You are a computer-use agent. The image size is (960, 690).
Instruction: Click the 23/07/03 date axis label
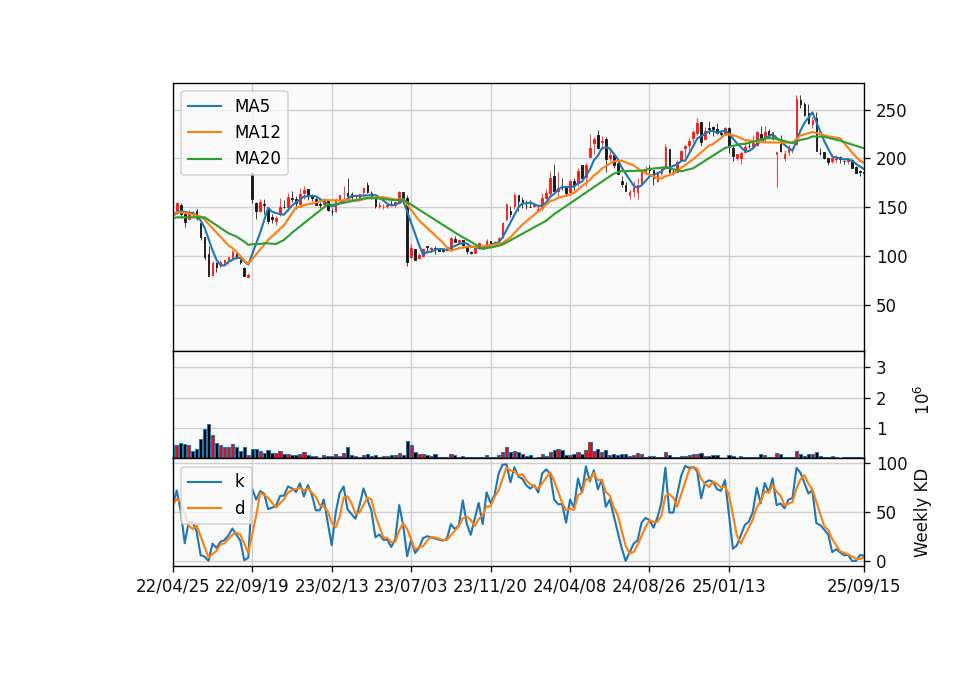click(411, 586)
